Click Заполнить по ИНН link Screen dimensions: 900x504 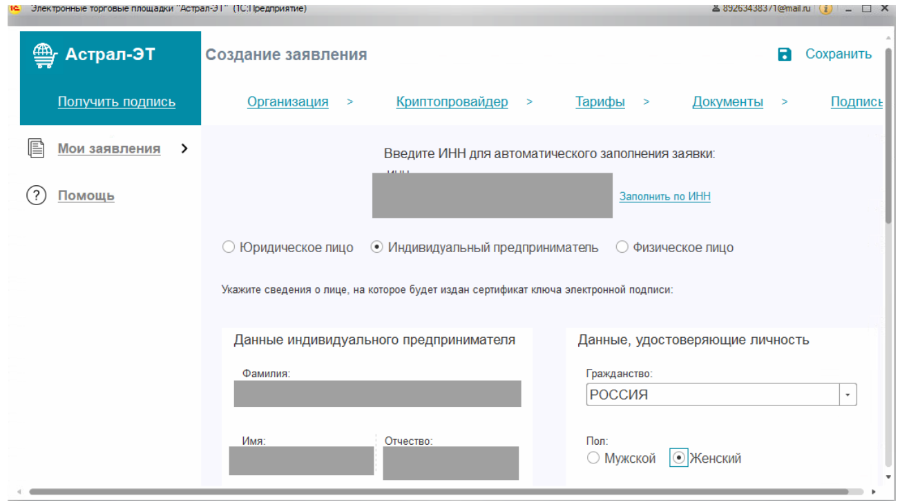[665, 196]
